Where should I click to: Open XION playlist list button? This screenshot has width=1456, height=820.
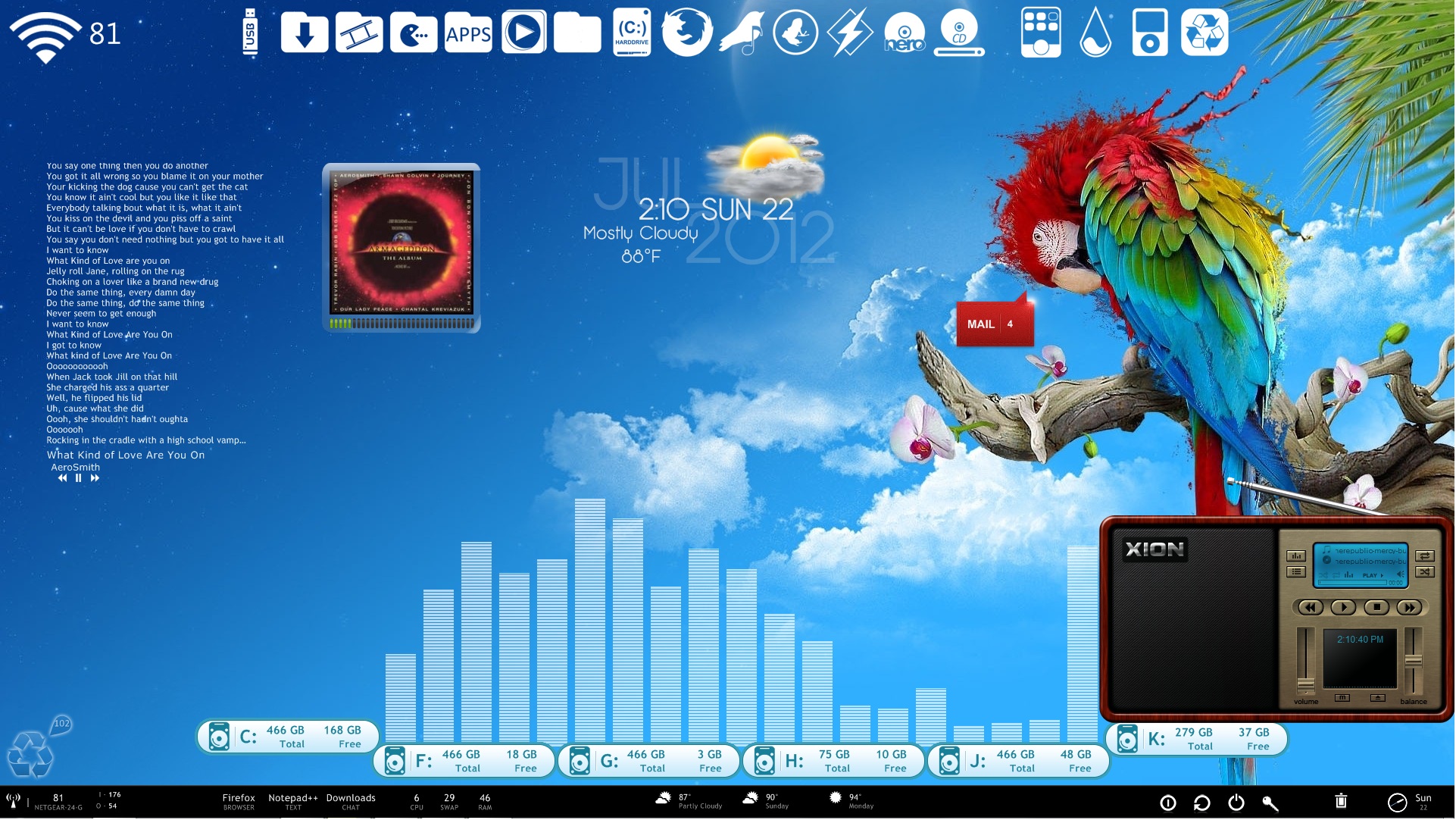pyautogui.click(x=1296, y=572)
